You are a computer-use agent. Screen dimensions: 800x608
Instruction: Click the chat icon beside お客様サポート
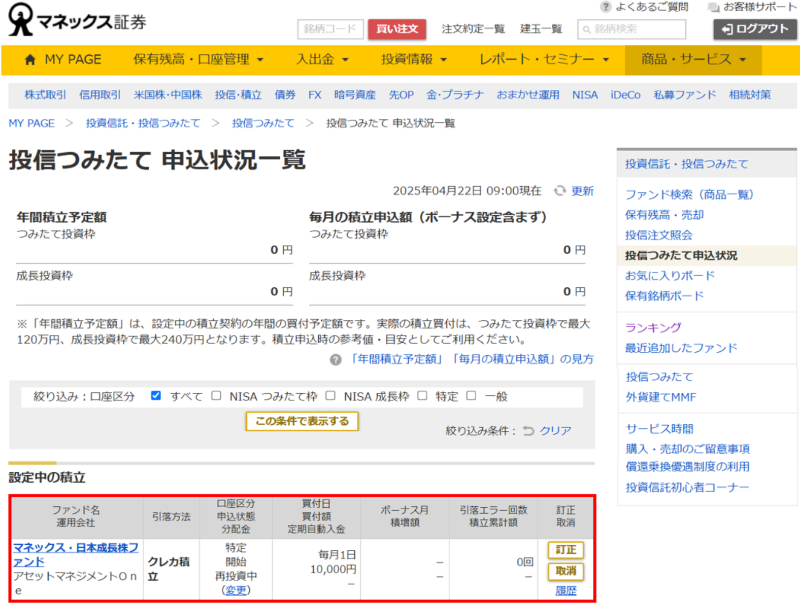714,7
